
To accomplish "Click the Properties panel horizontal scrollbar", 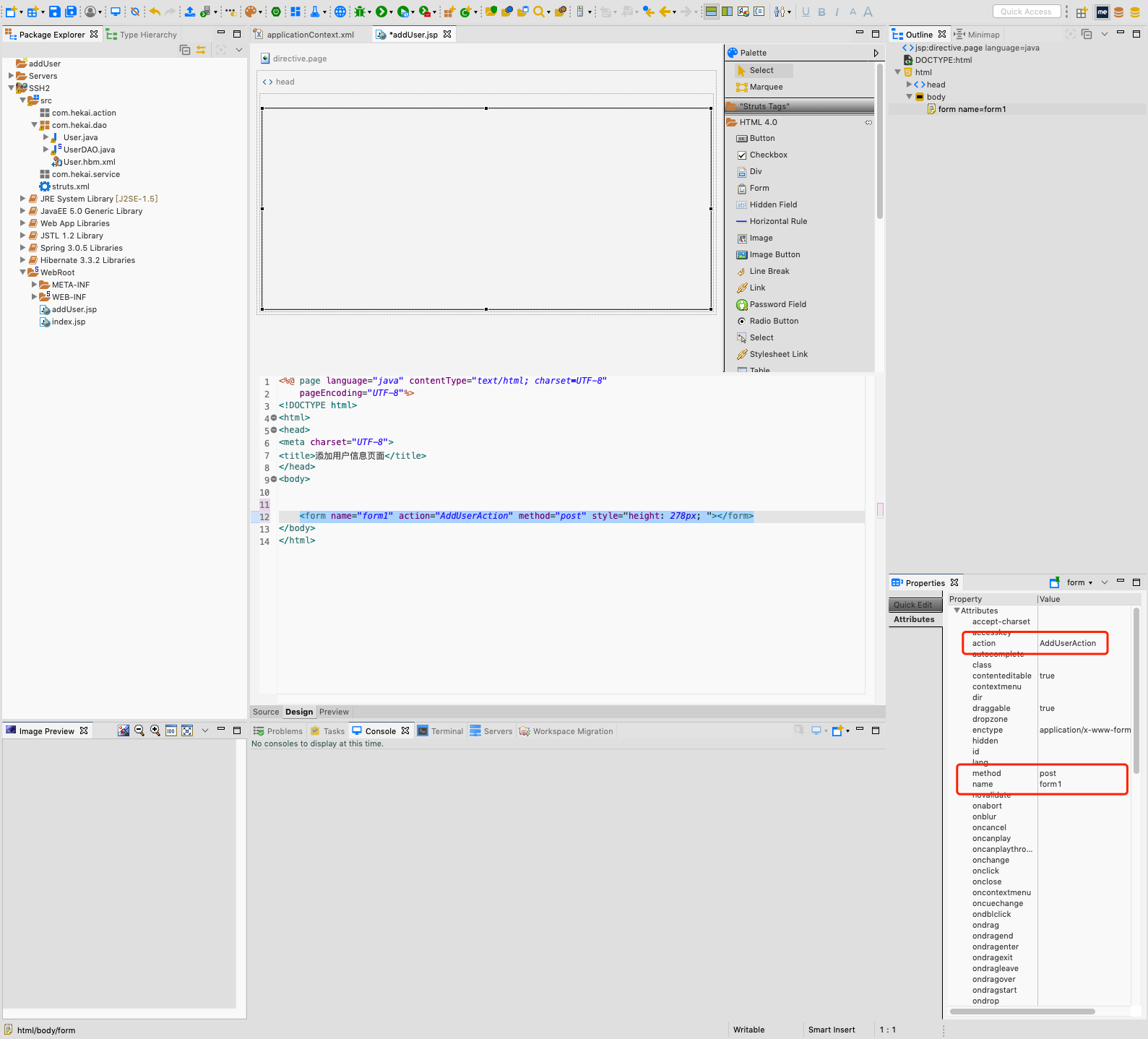I will tap(1022, 1012).
